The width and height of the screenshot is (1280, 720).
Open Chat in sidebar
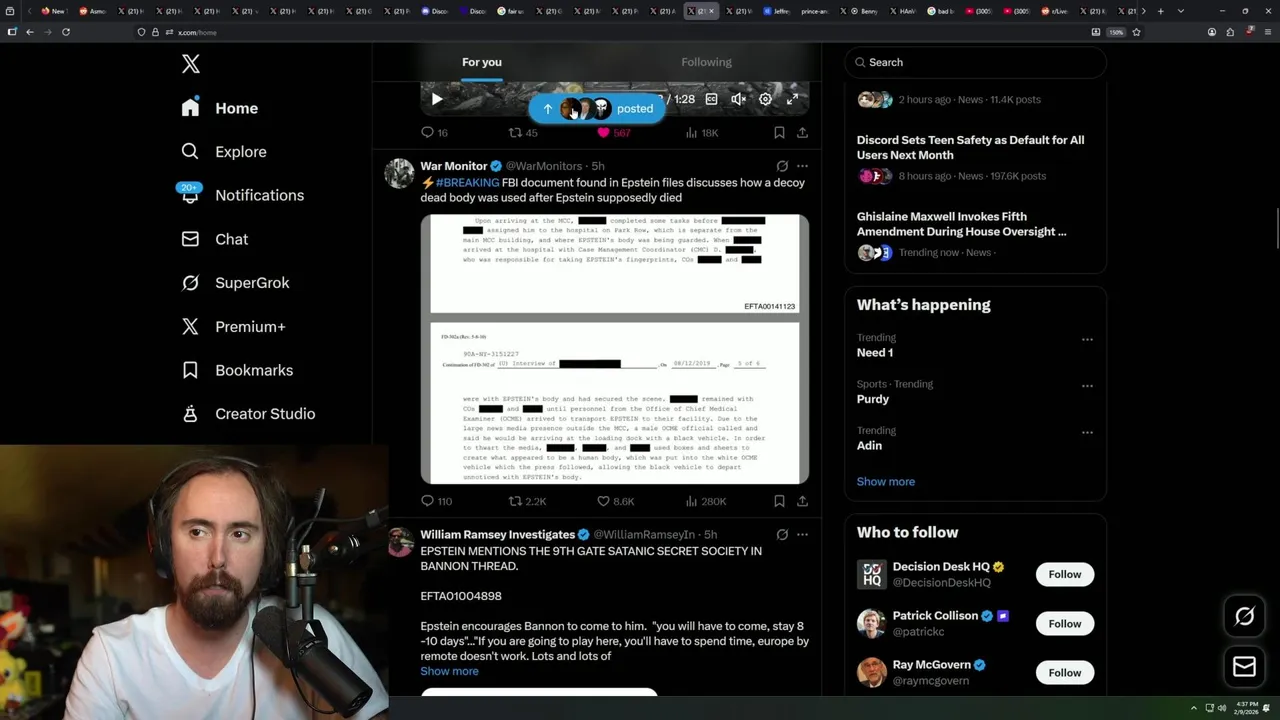[215, 239]
